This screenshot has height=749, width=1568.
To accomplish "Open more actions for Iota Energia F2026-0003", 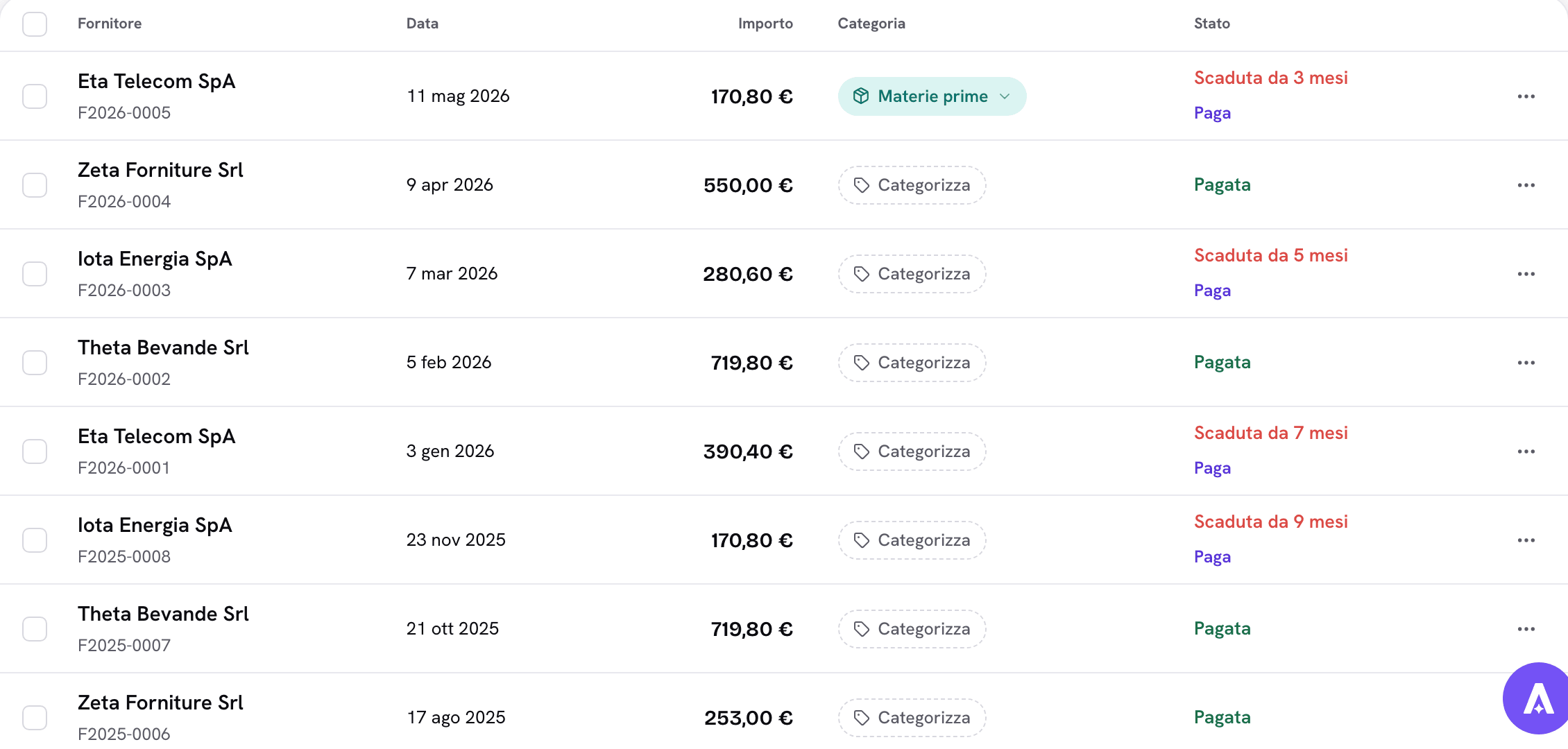I will 1526,274.
